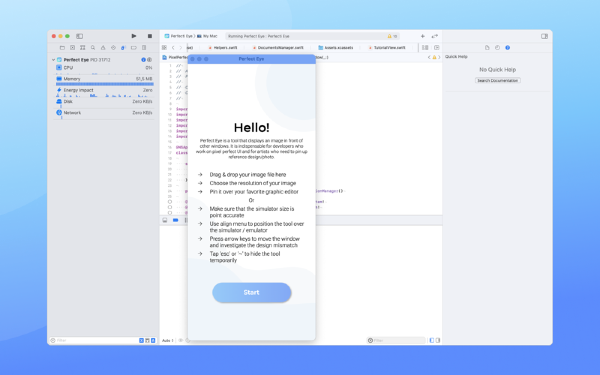This screenshot has height=375, width=600.
Task: Open the find navigator magnifier icon
Action: point(93,48)
